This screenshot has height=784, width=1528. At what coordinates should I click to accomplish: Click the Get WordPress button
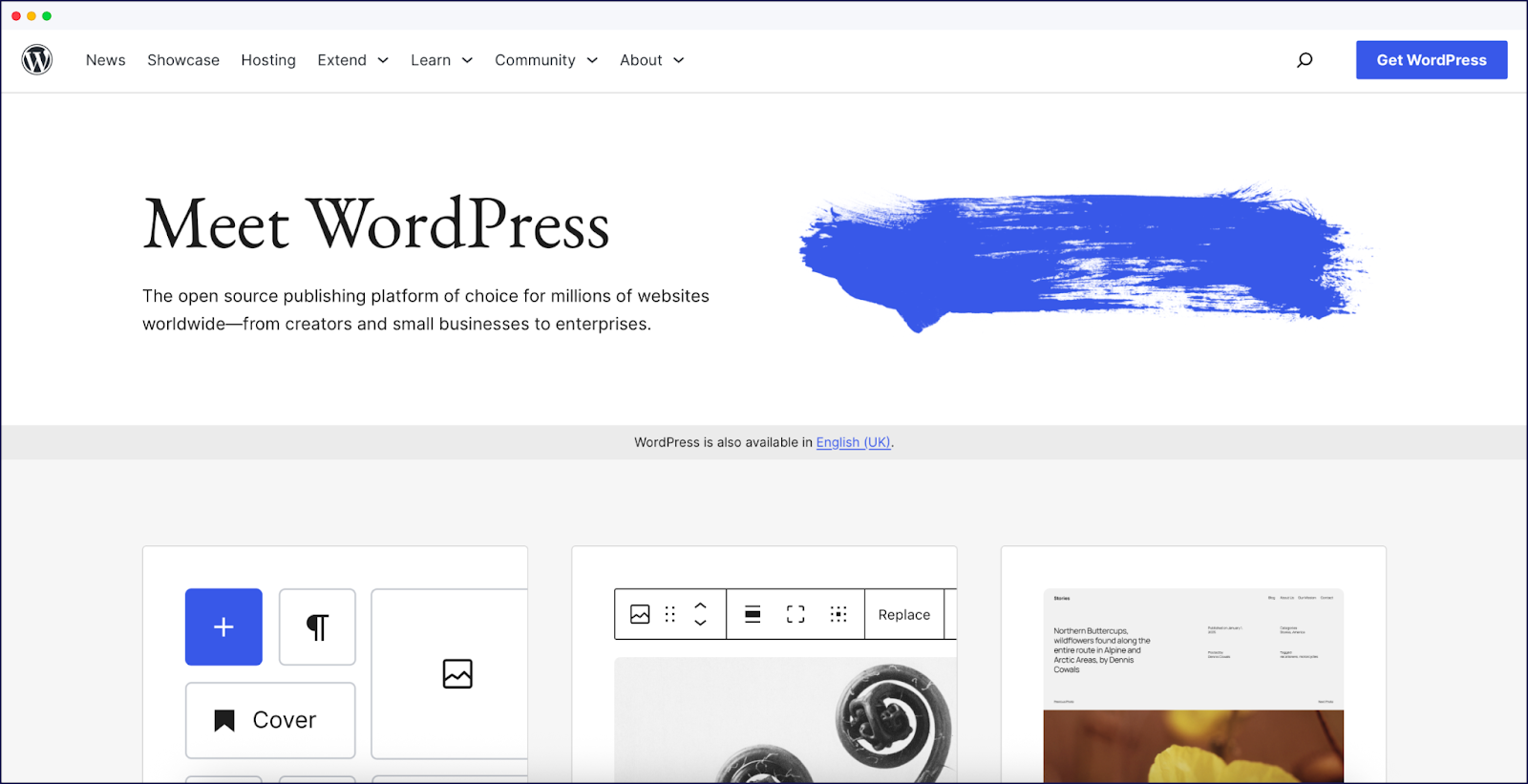tap(1432, 60)
